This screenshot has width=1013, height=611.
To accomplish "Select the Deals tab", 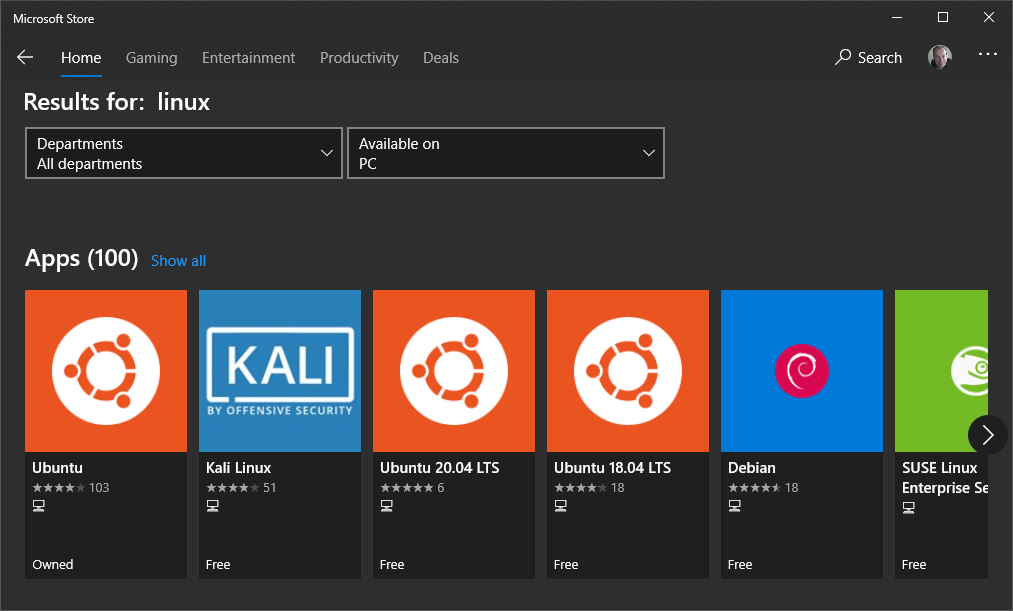I will (440, 58).
